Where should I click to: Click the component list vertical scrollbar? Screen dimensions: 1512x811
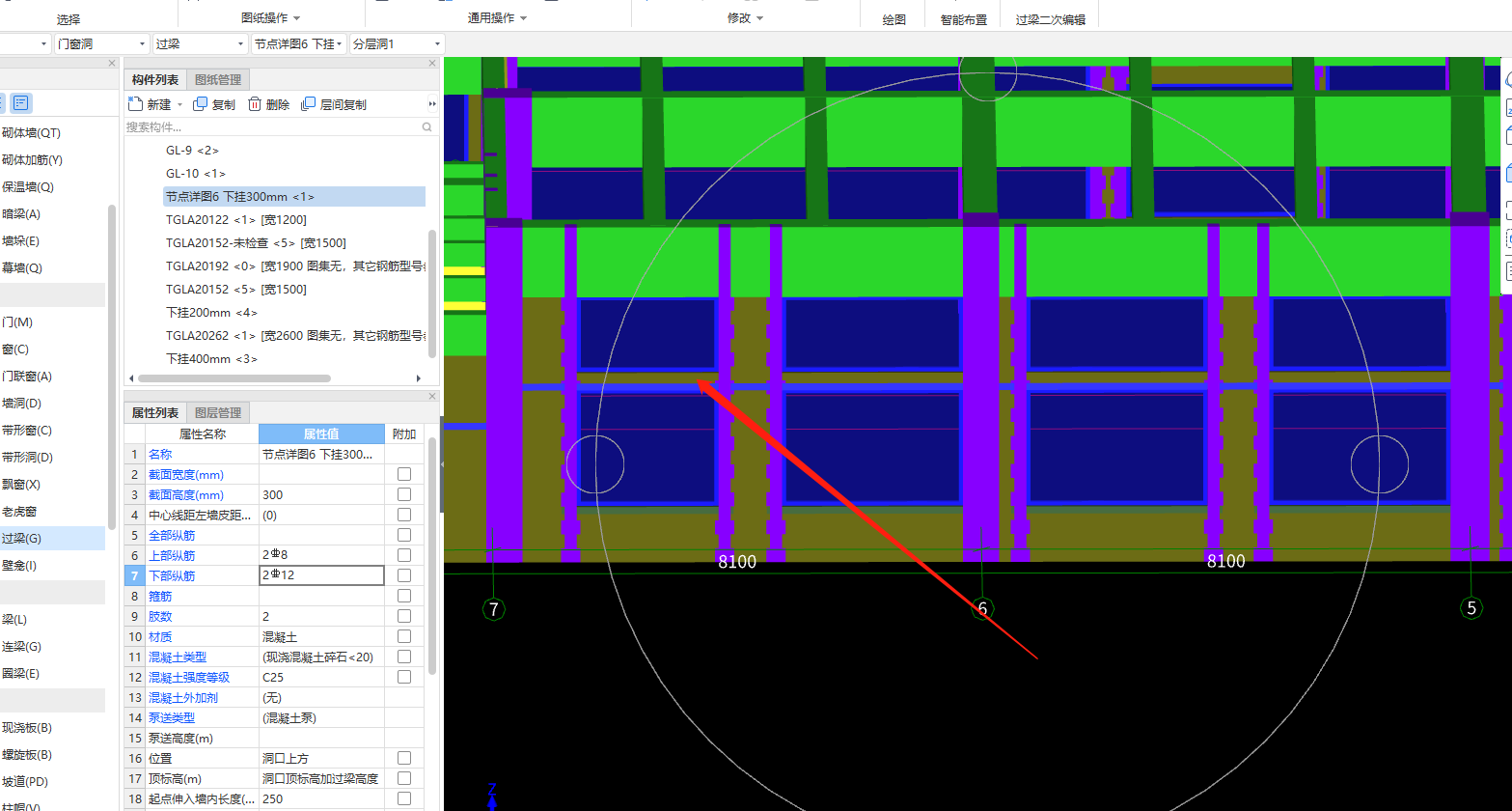tap(432, 294)
